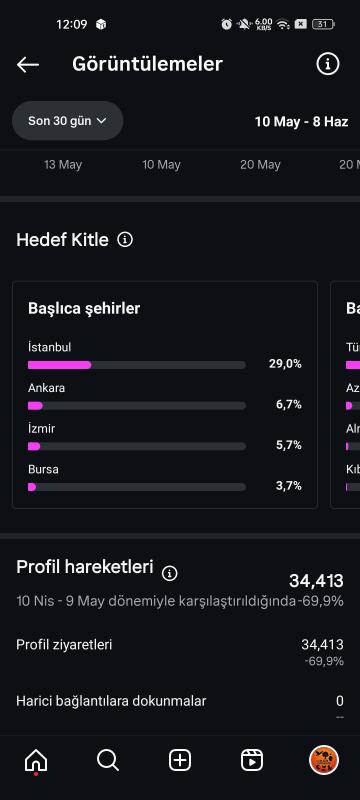
Task: Tap the info icon beside Profil hareketleri
Action: point(169,573)
